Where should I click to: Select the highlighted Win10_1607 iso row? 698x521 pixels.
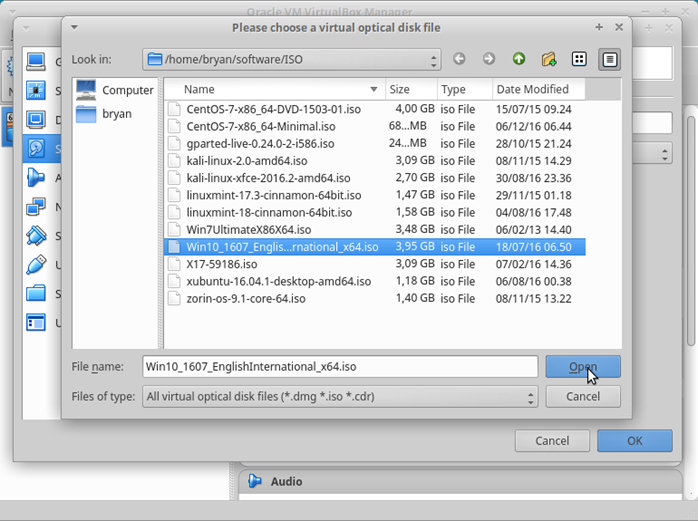[x=374, y=247]
